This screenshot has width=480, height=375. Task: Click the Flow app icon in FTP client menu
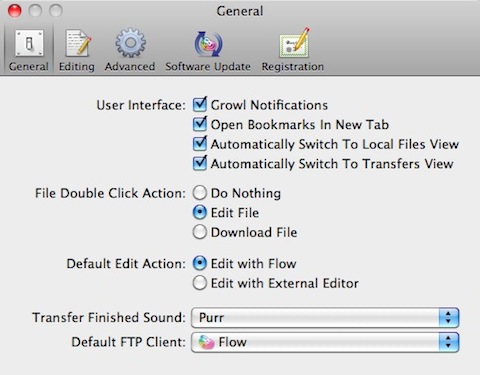[206, 342]
